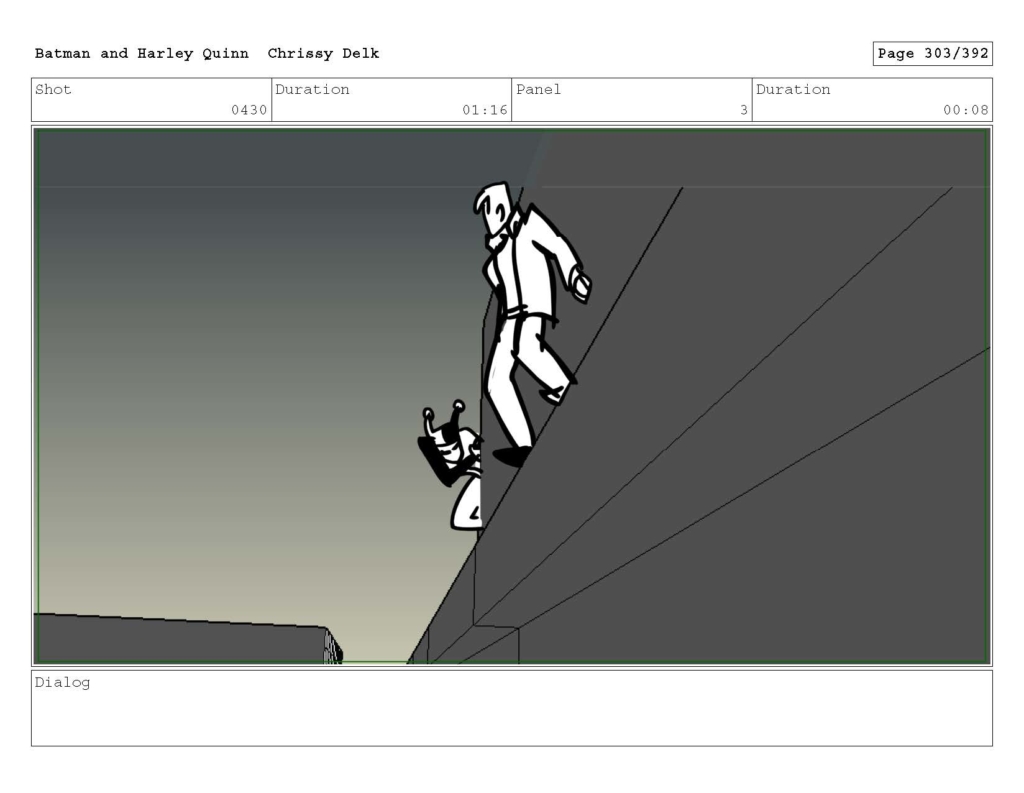Select the "Chrissy Delk" artist name
The image size is (1024, 793).
(323, 54)
